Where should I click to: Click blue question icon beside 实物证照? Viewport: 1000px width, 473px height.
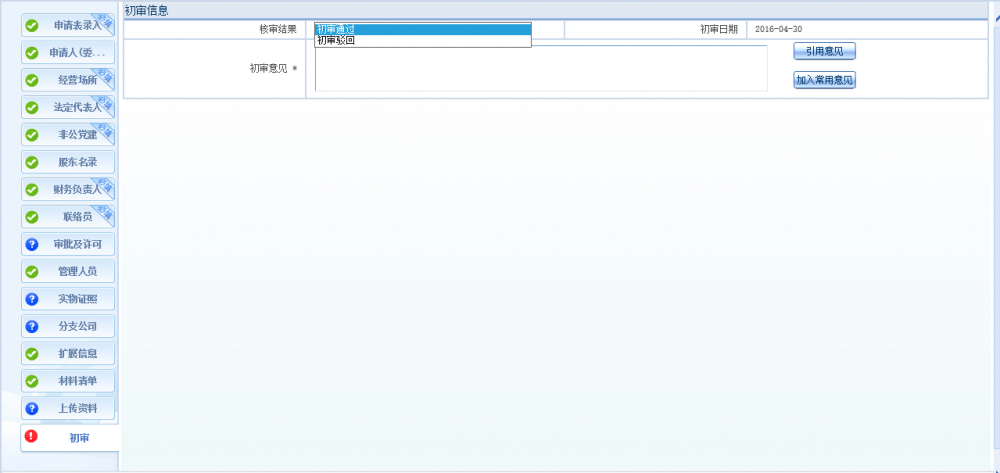coord(31,299)
